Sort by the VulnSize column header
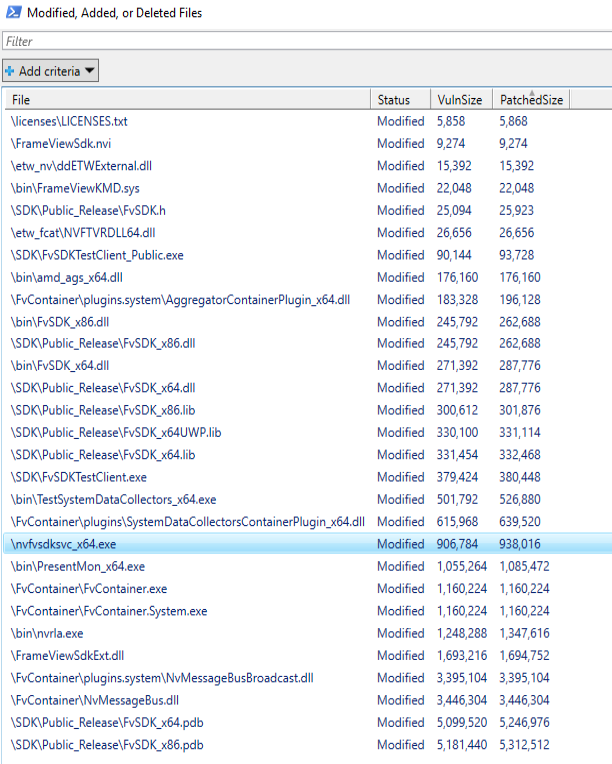Viewport: 612px width, 764px height. point(461,100)
